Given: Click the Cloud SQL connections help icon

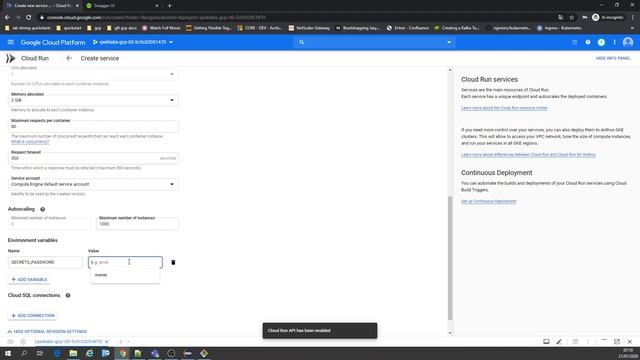Looking at the screenshot, I should 68,295.
